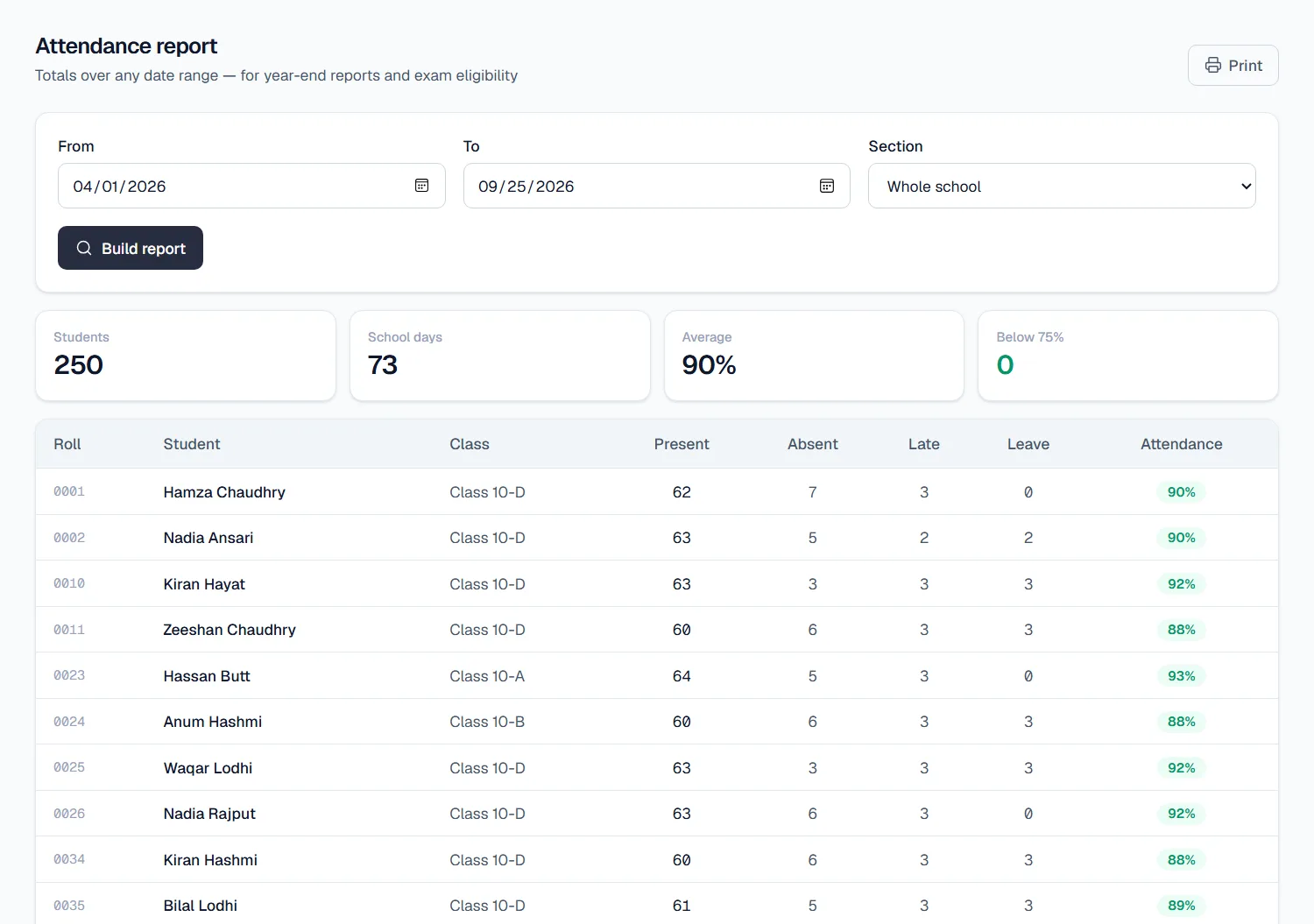1314x924 pixels.
Task: Focus the From date field 04/01/2026
Action: (x=251, y=186)
